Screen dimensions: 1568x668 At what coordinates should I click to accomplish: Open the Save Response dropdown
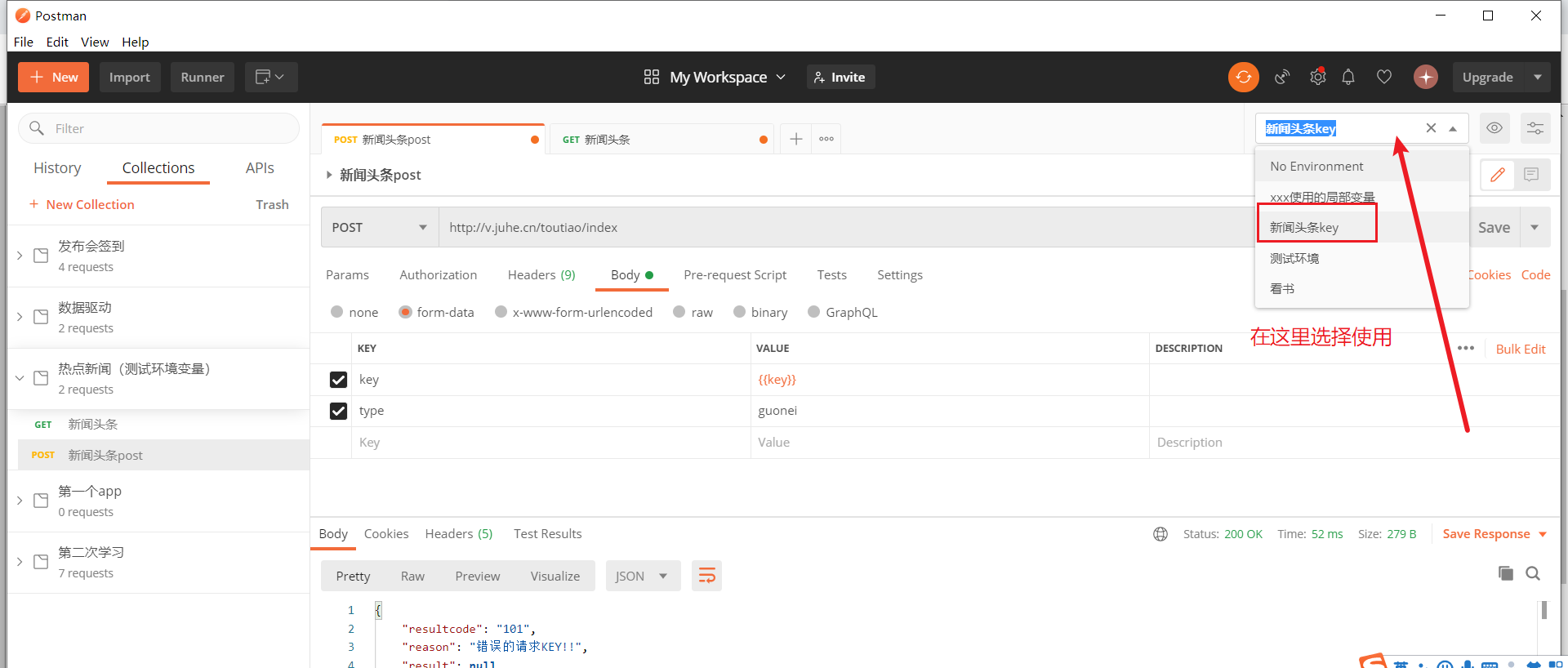point(1494,534)
